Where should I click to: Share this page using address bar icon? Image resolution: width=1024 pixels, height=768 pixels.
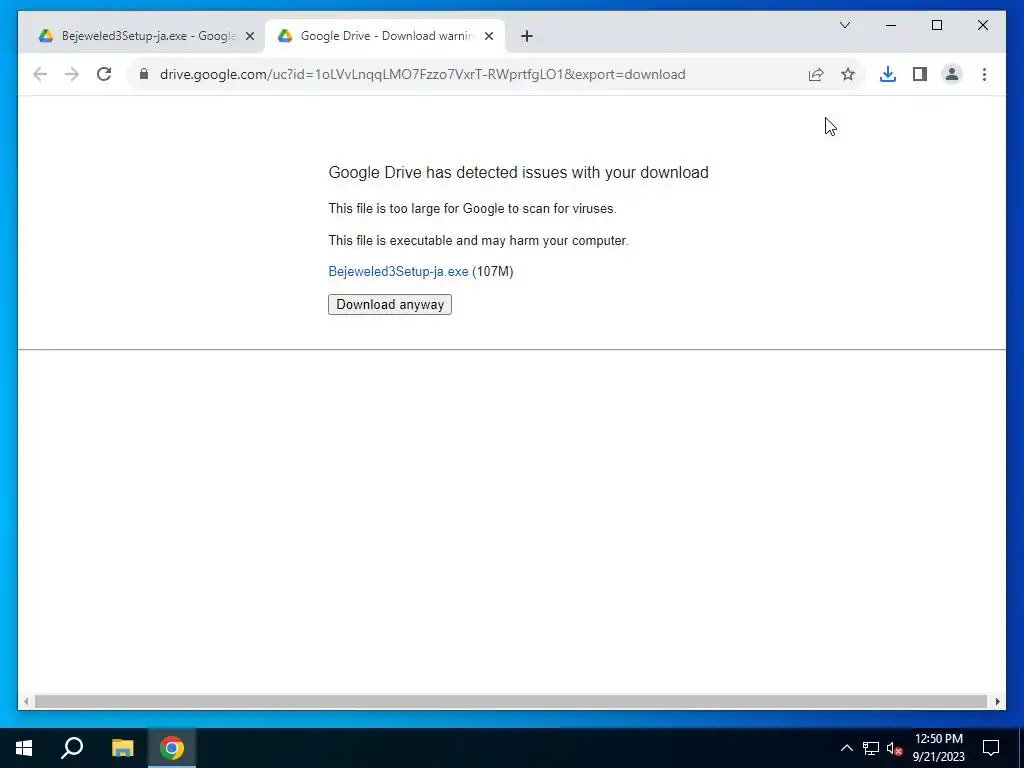816,74
